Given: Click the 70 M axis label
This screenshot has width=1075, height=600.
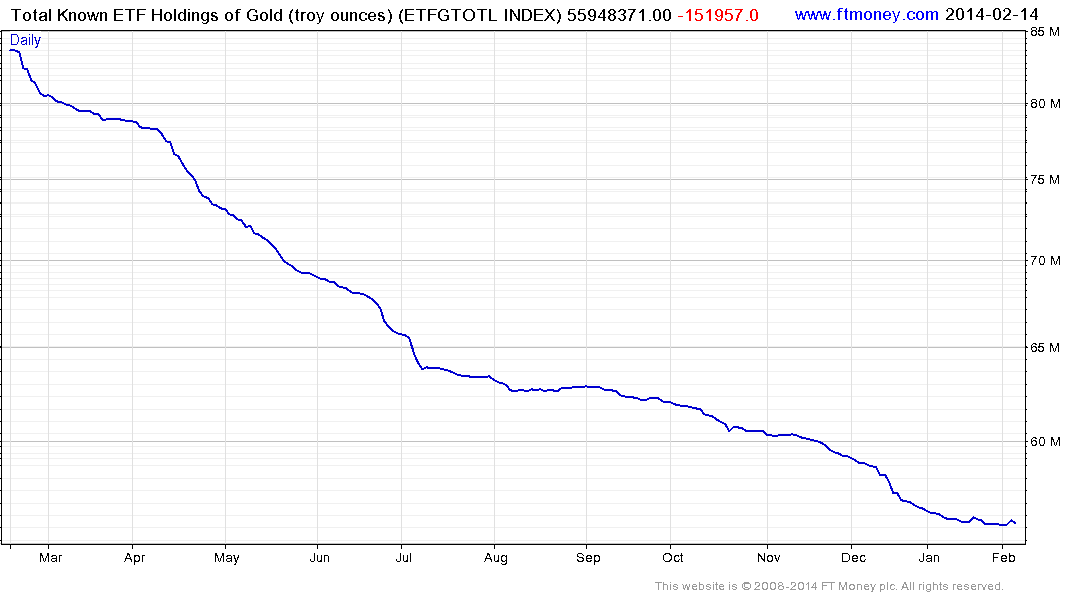Looking at the screenshot, I should (x=1045, y=261).
